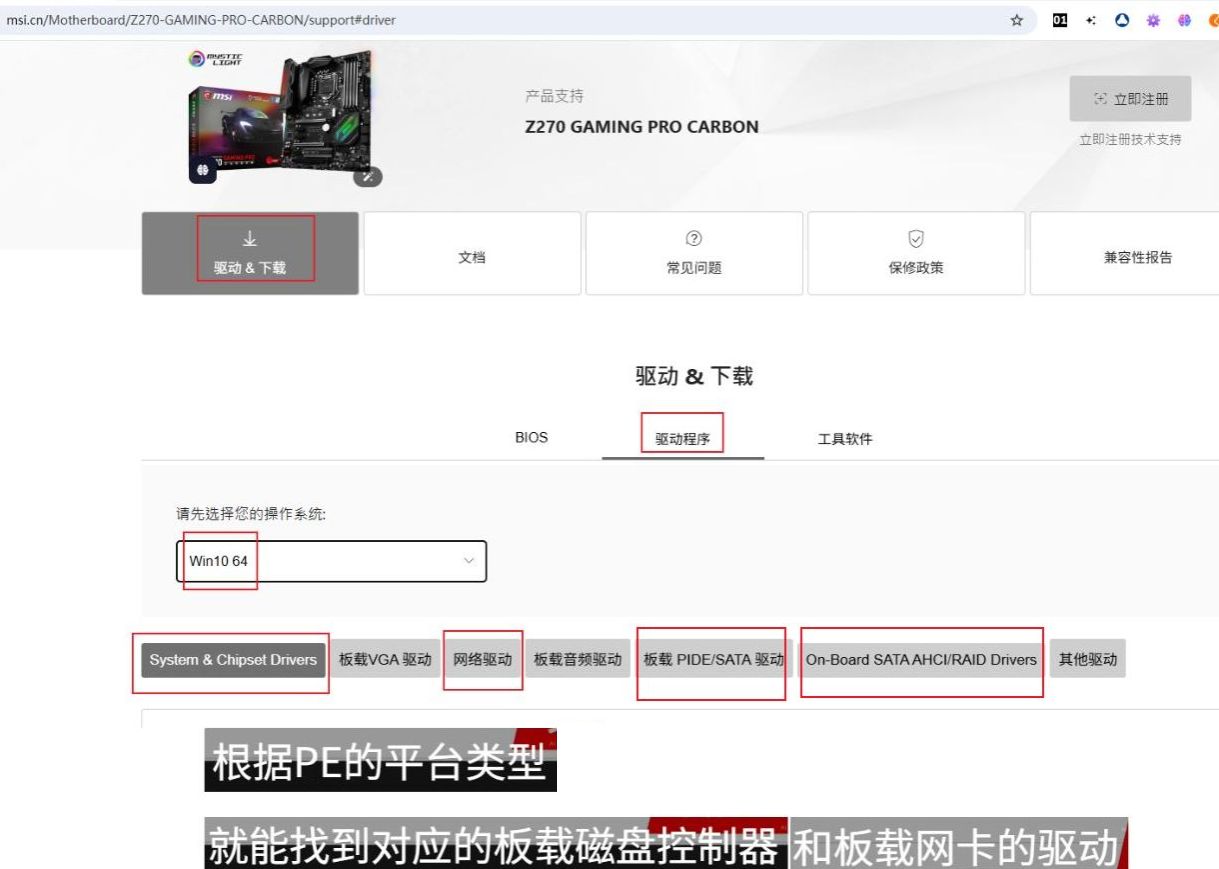This screenshot has width=1219, height=869.
Task: Bookmark this page with the star icon
Action: click(1017, 20)
